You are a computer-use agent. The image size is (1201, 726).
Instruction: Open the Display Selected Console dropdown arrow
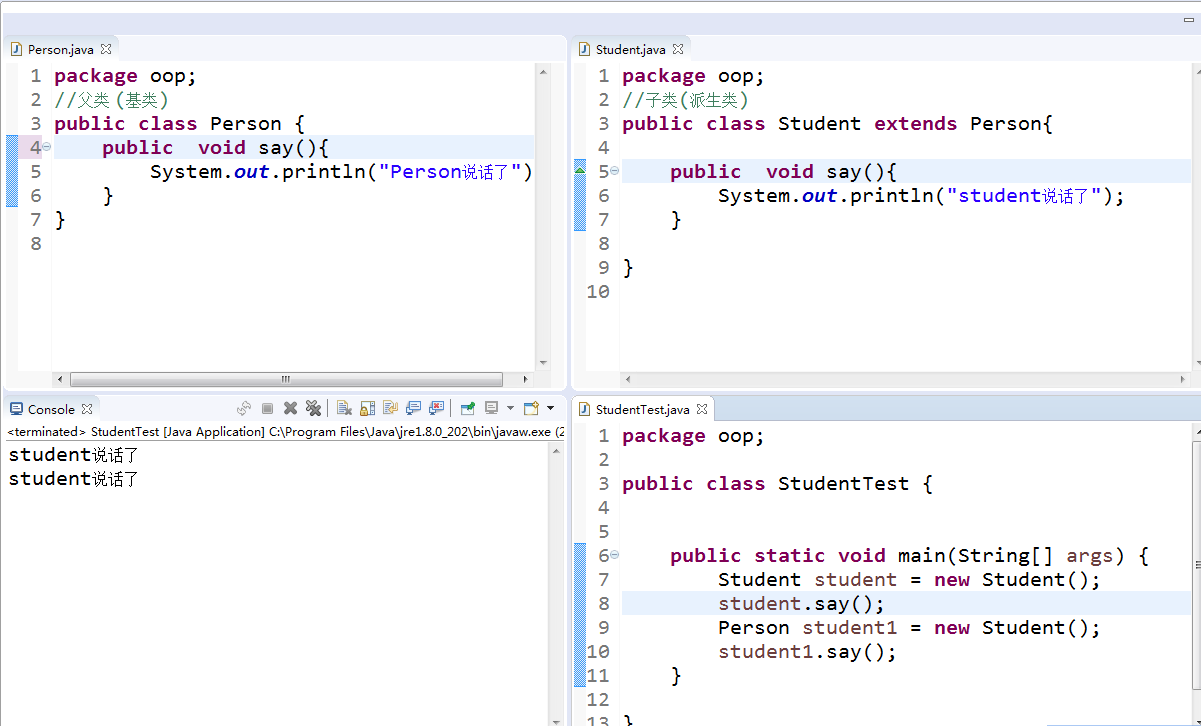pyautogui.click(x=510, y=408)
